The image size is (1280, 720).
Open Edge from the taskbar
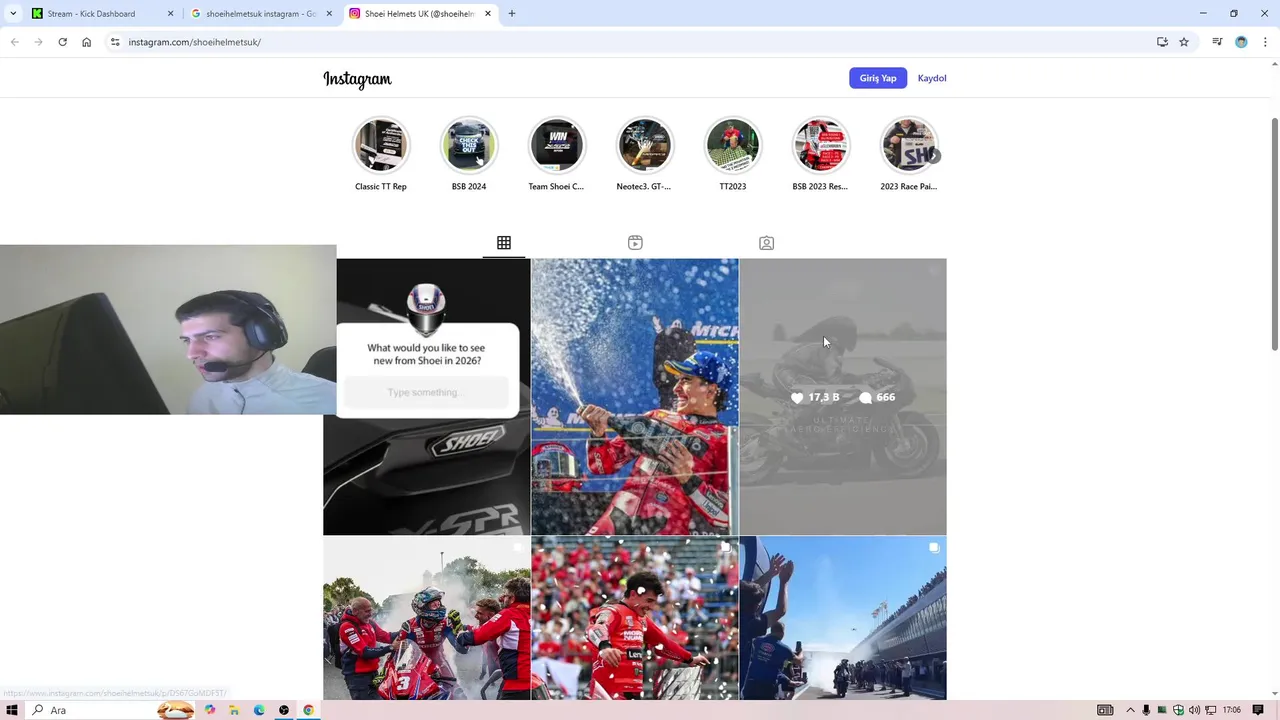coord(259,710)
